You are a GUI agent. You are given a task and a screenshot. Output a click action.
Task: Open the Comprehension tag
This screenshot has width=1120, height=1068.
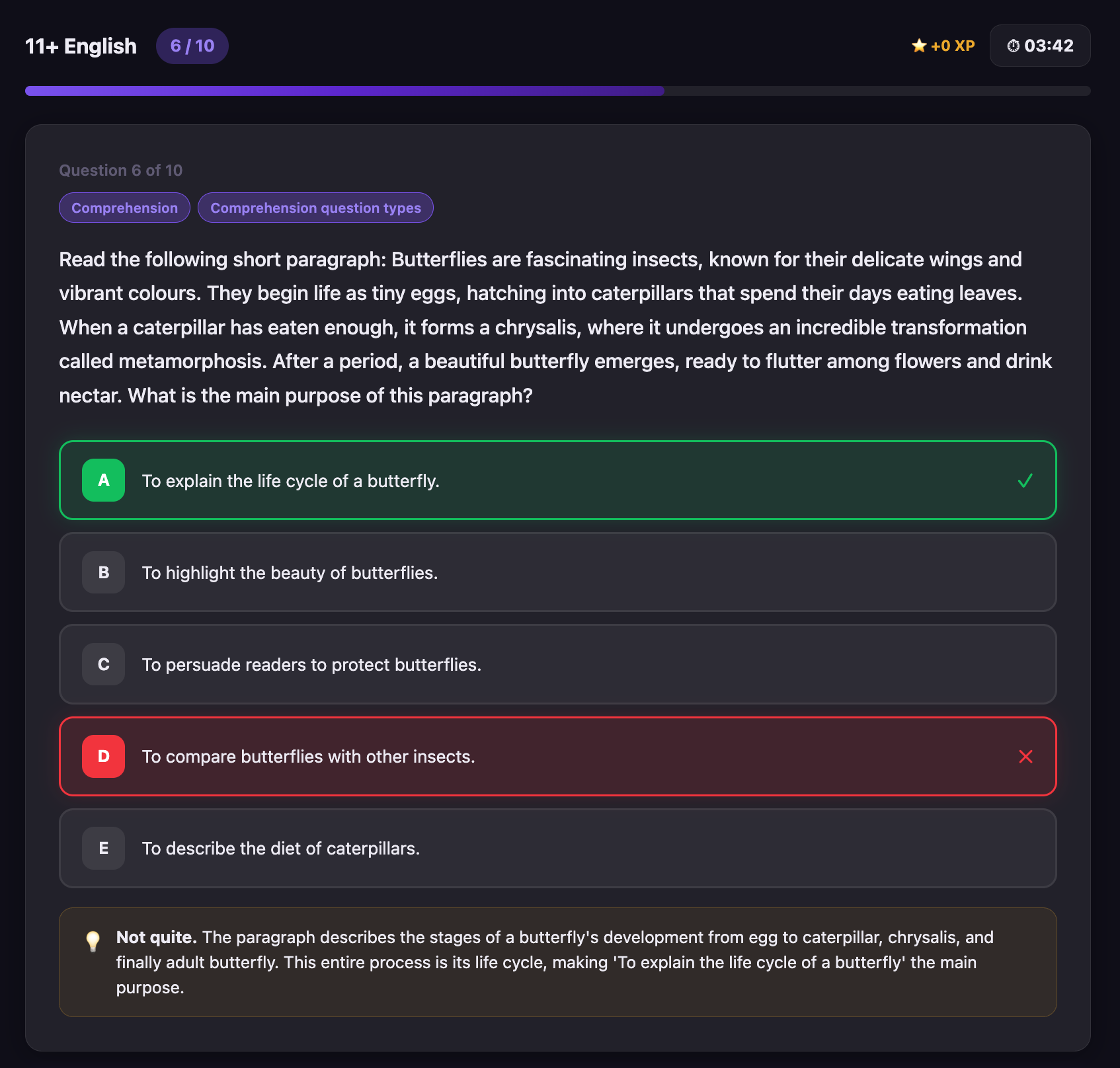[124, 208]
